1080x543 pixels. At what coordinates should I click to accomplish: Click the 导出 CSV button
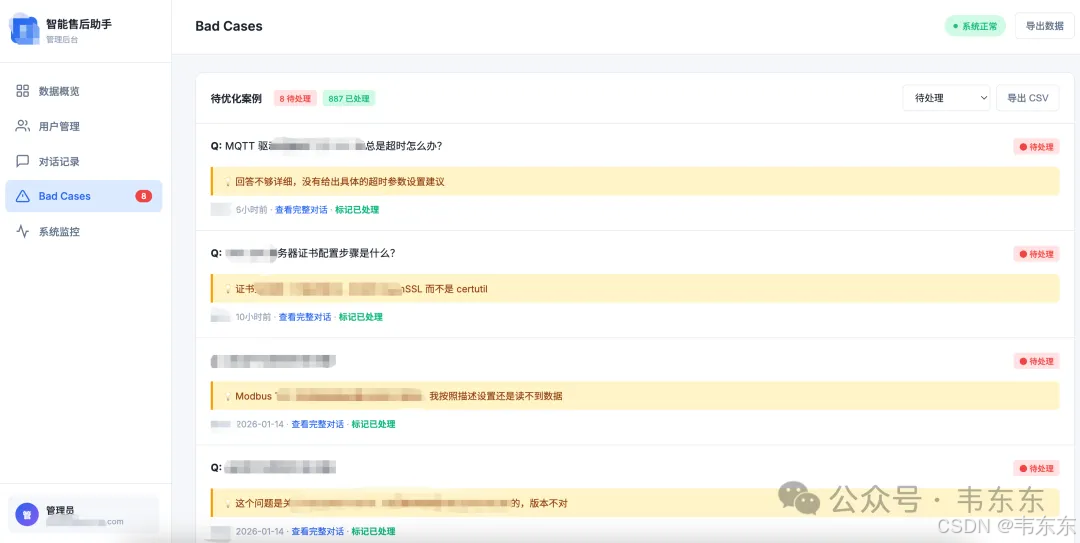[x=1028, y=98]
